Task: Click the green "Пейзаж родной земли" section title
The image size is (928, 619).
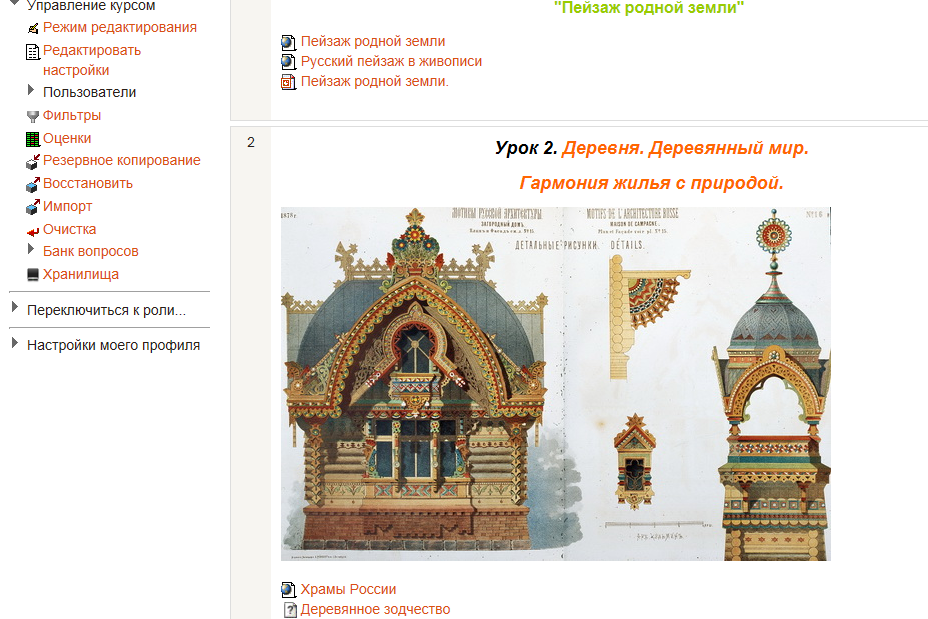Action: [x=649, y=8]
